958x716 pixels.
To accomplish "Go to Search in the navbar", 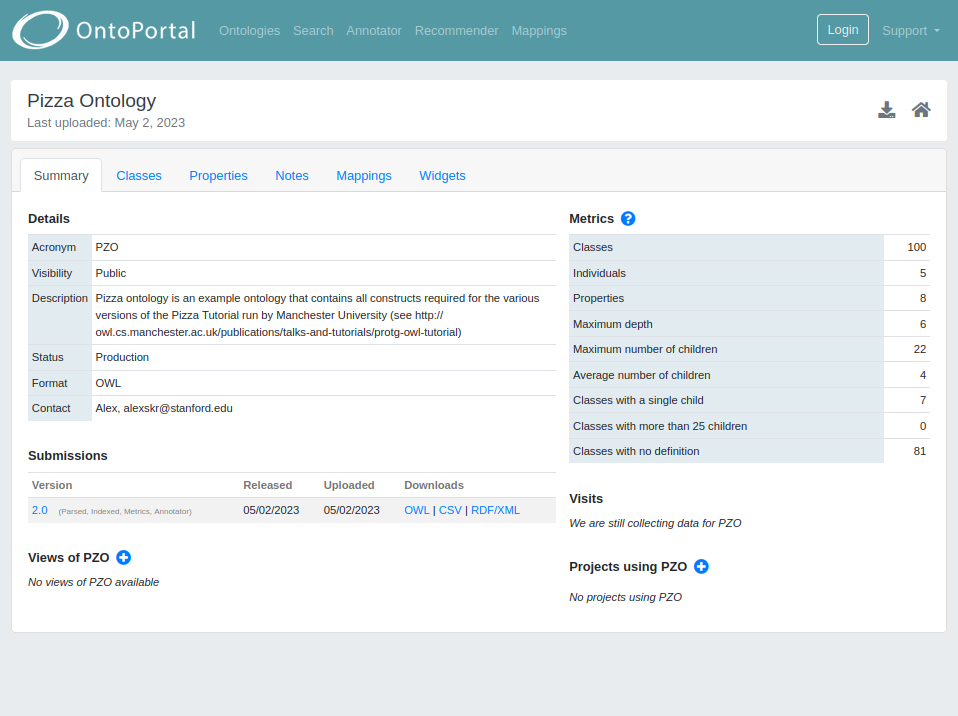I will coord(313,31).
